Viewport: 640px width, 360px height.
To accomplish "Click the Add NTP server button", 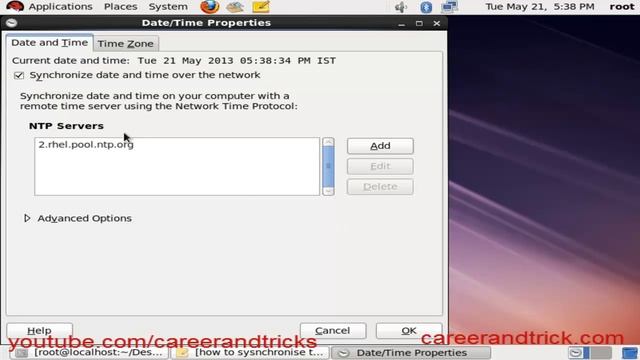I will [x=380, y=146].
